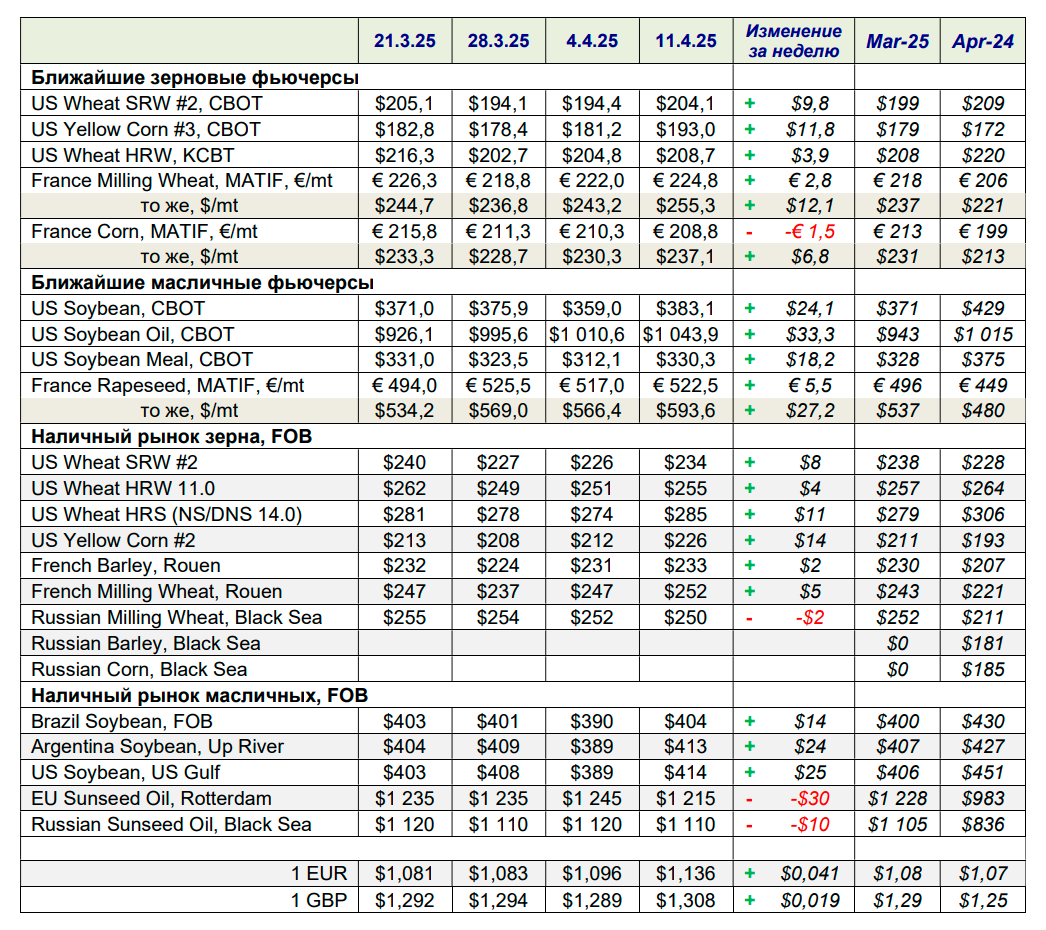Select 'Наличный рынок масличных, FOB' section title
The height and width of the screenshot is (930, 1046).
(x=199, y=696)
